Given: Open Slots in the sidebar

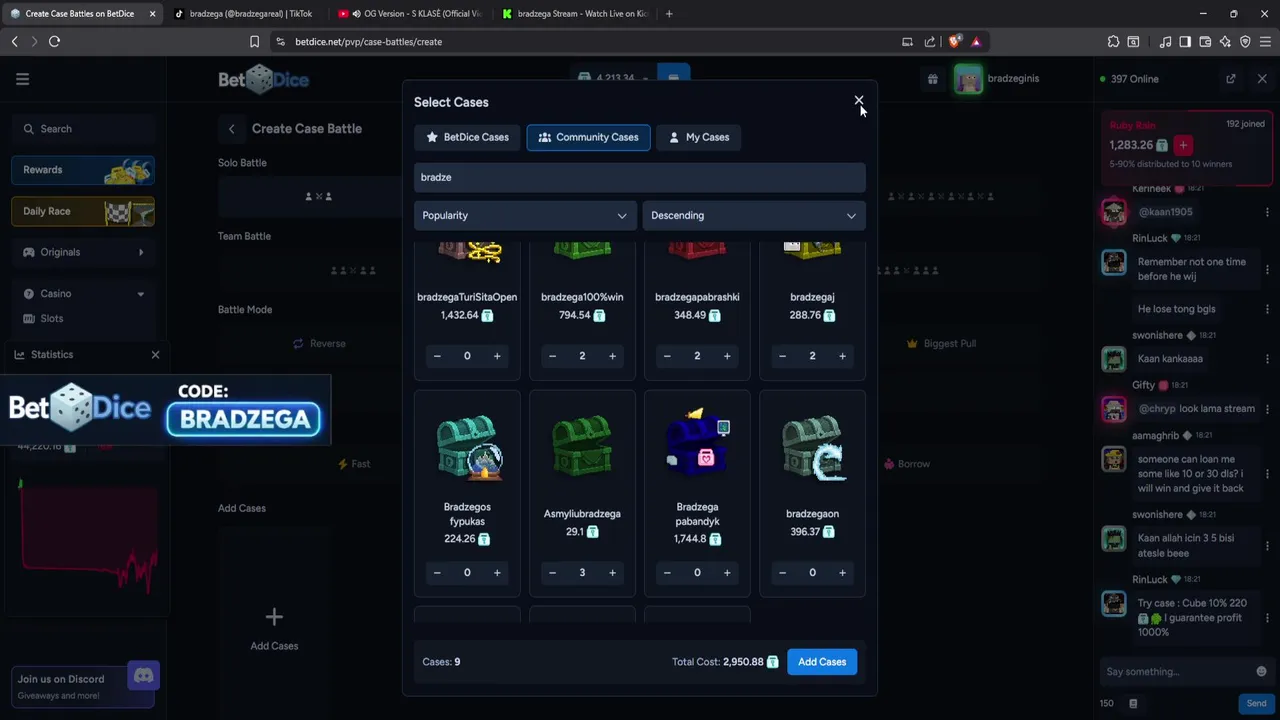Looking at the screenshot, I should pyautogui.click(x=51, y=318).
